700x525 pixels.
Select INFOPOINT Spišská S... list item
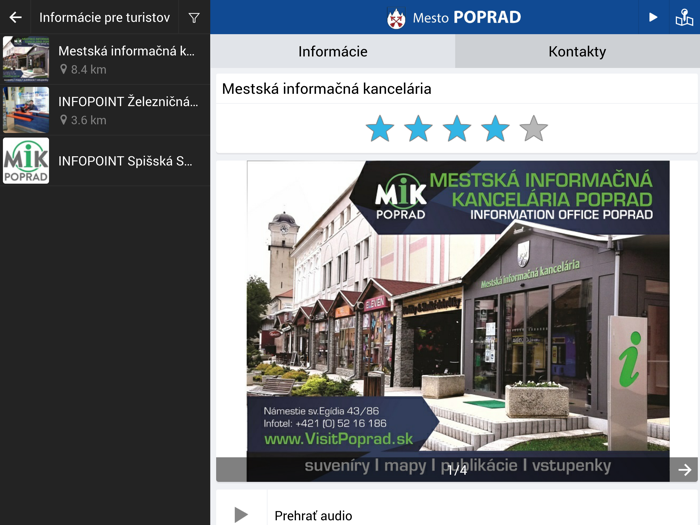click(105, 161)
